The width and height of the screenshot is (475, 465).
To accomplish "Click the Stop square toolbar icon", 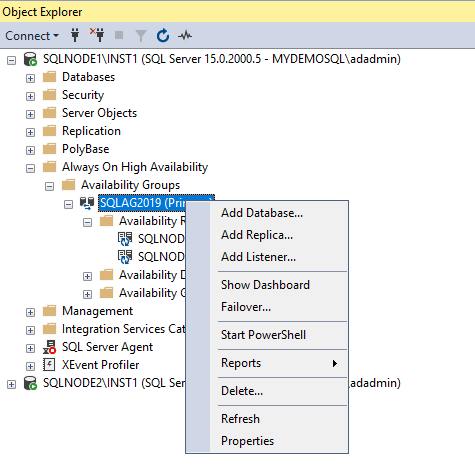I will coord(119,35).
